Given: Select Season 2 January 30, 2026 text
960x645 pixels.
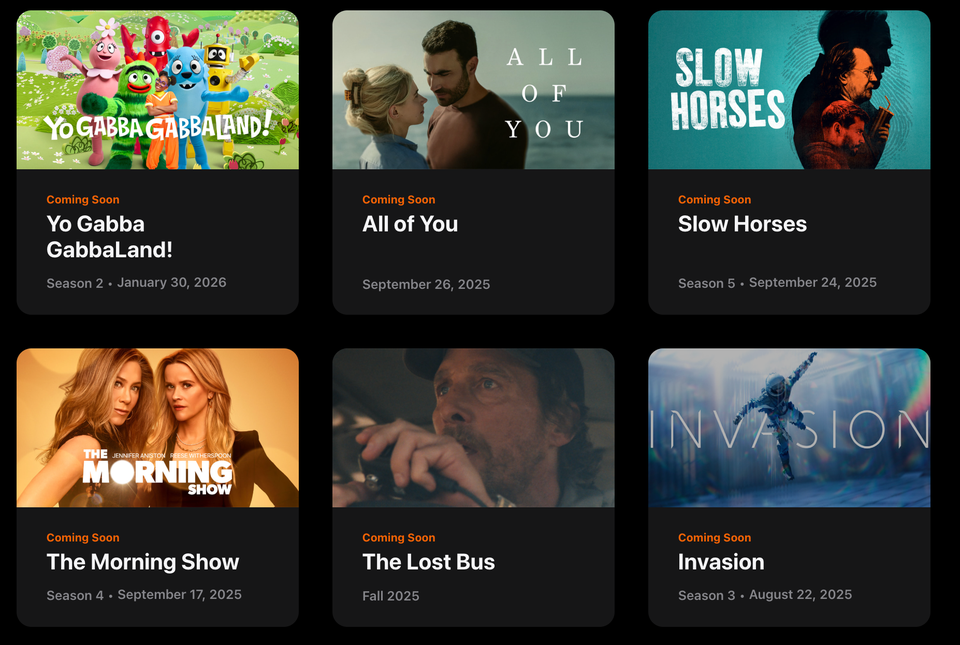Looking at the screenshot, I should click(137, 283).
